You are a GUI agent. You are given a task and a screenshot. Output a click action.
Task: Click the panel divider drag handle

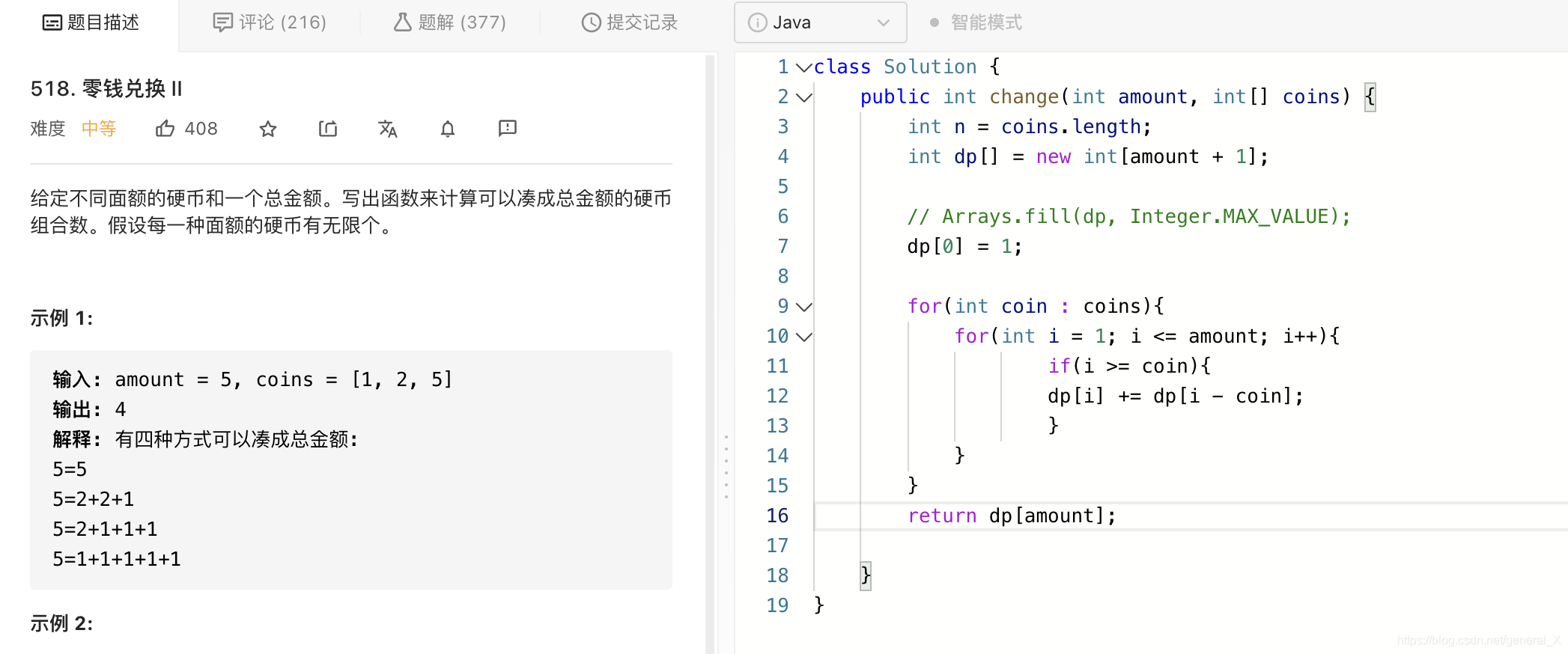726,467
